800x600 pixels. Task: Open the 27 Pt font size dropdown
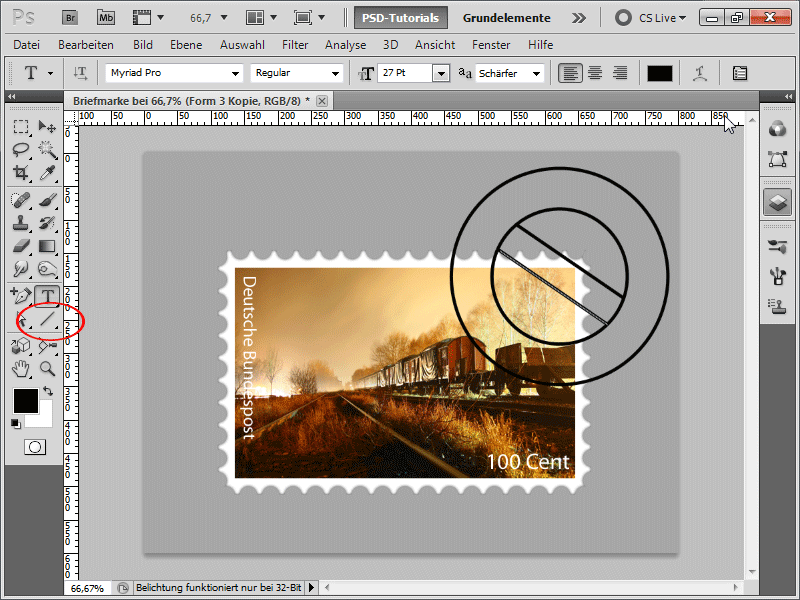pos(441,73)
